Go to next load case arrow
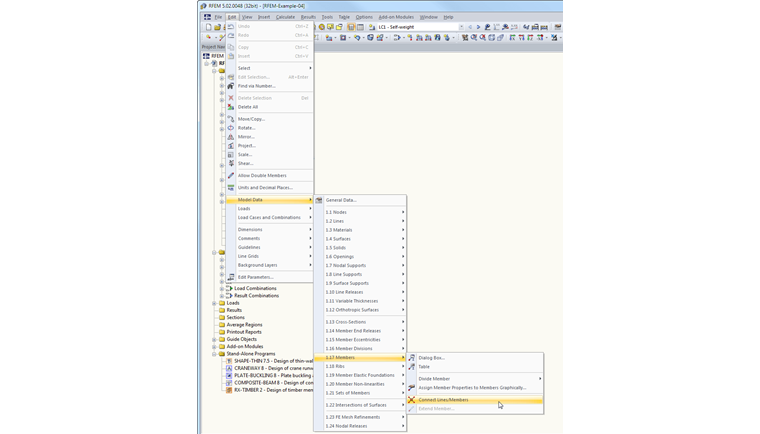 478,27
